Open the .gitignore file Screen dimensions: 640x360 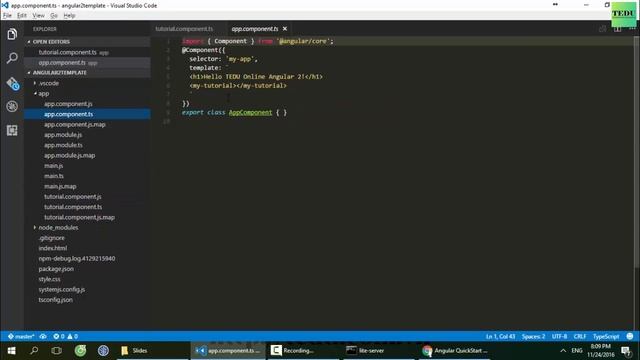click(51, 238)
